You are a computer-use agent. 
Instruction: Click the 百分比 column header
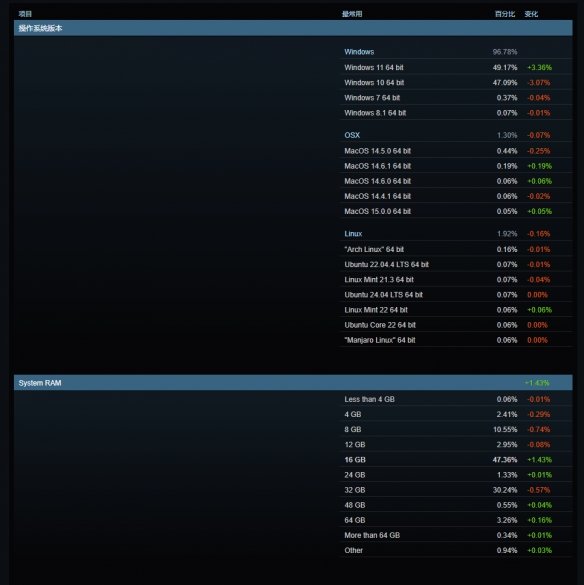(x=505, y=14)
